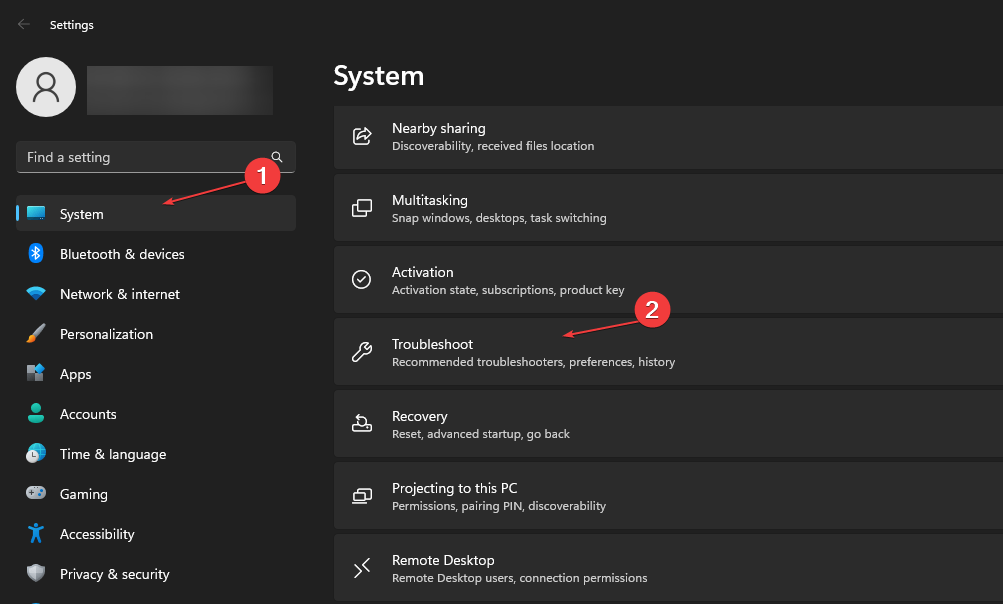Open Troubleshoot settings

(x=660, y=352)
